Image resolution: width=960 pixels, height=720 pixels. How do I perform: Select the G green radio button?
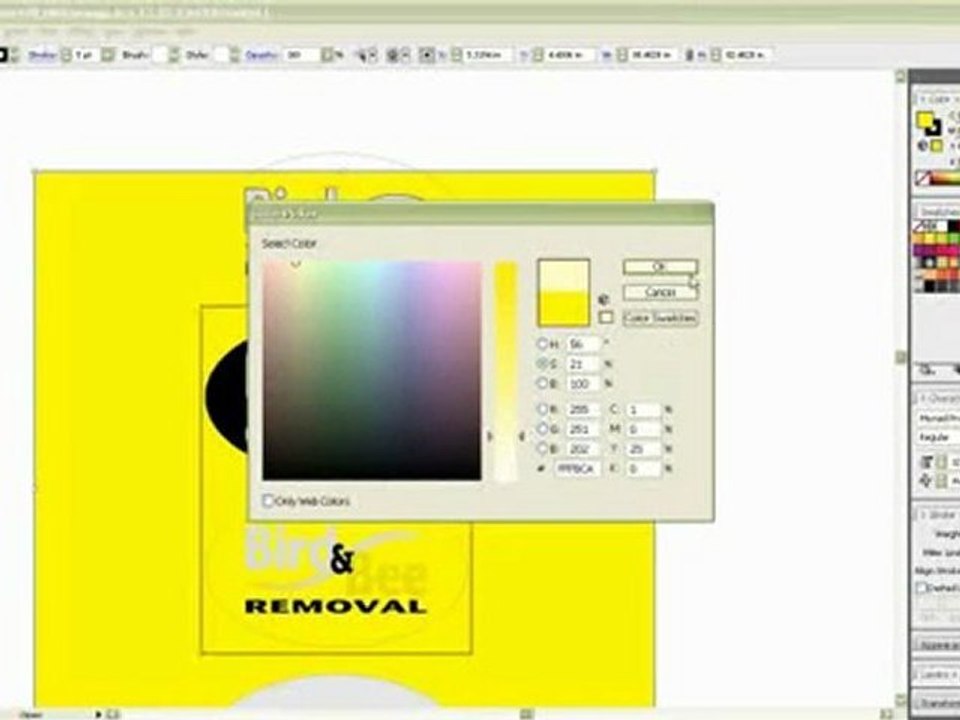click(x=542, y=429)
